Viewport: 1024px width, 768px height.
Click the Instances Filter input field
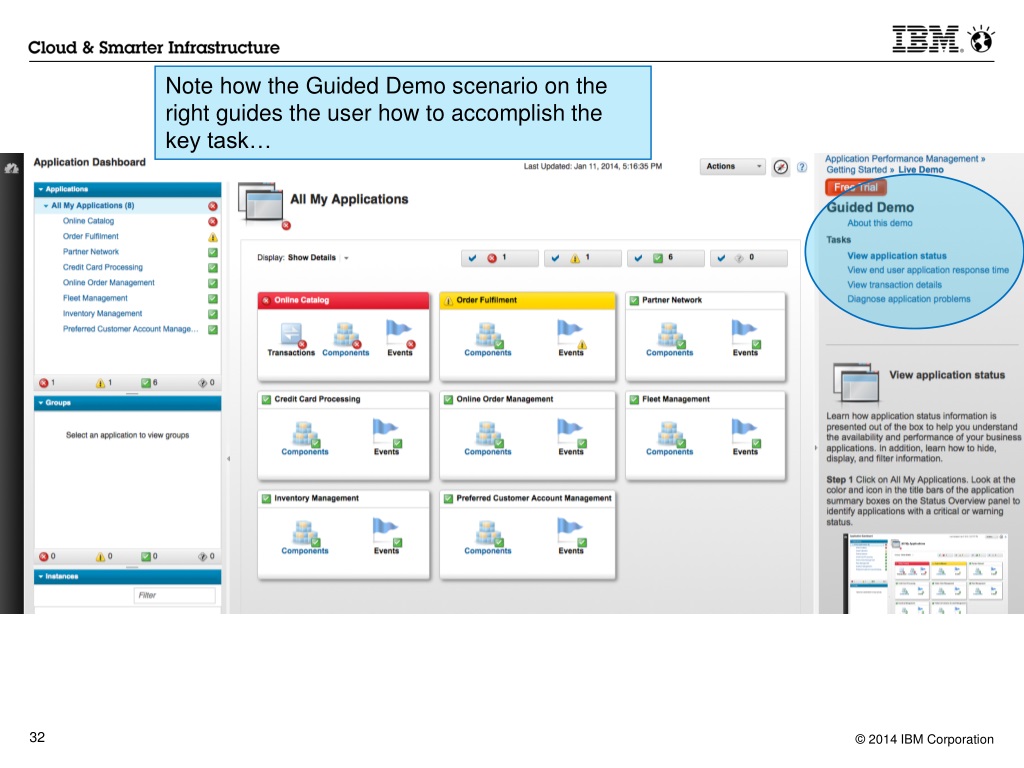[174, 595]
